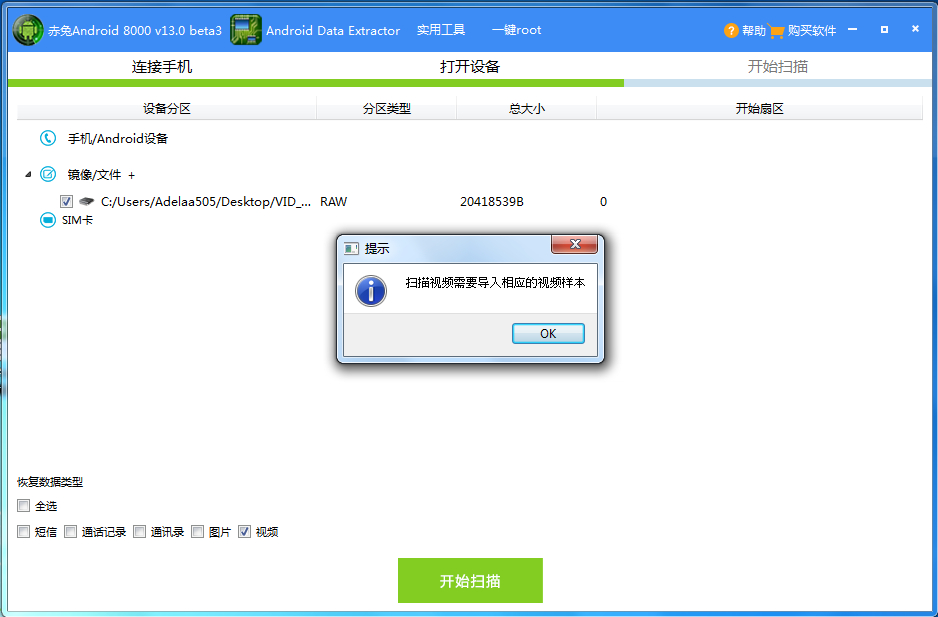The height and width of the screenshot is (617, 938).
Task: Click the plus sign beside 镜像/文件
Action: click(x=132, y=175)
